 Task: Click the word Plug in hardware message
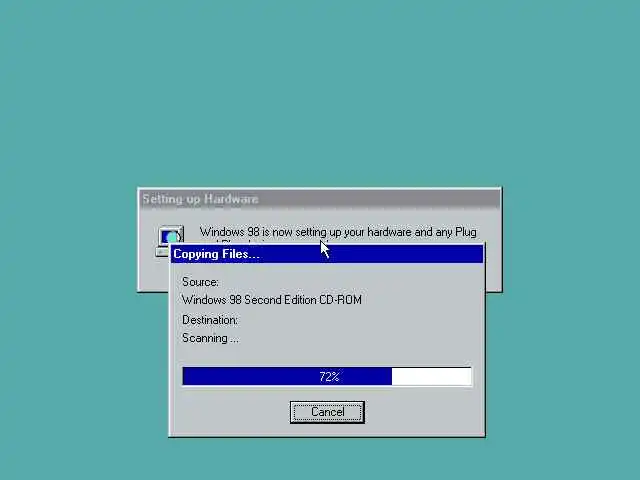coord(466,232)
